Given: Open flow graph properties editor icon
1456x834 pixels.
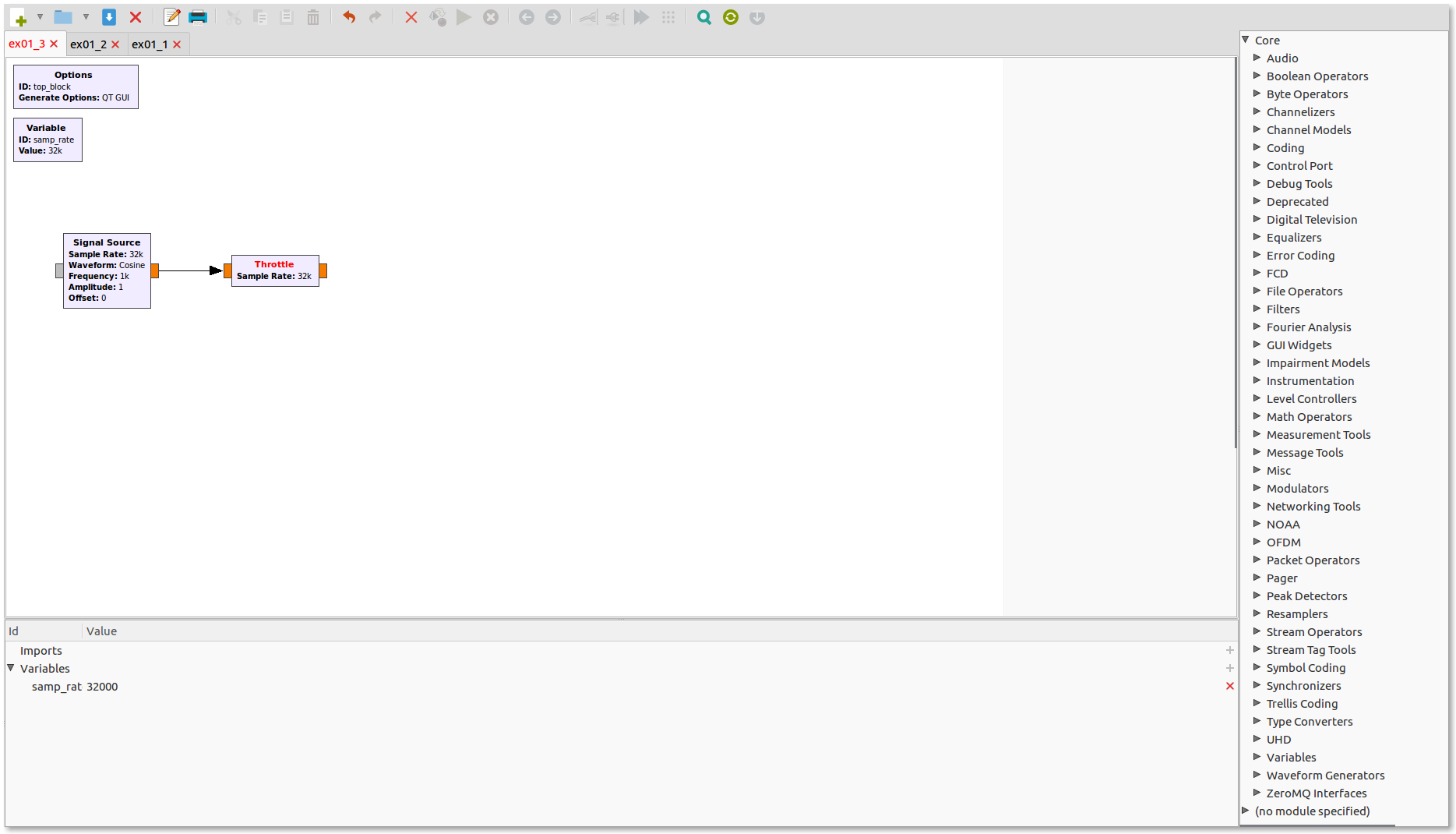Looking at the screenshot, I should (x=172, y=17).
